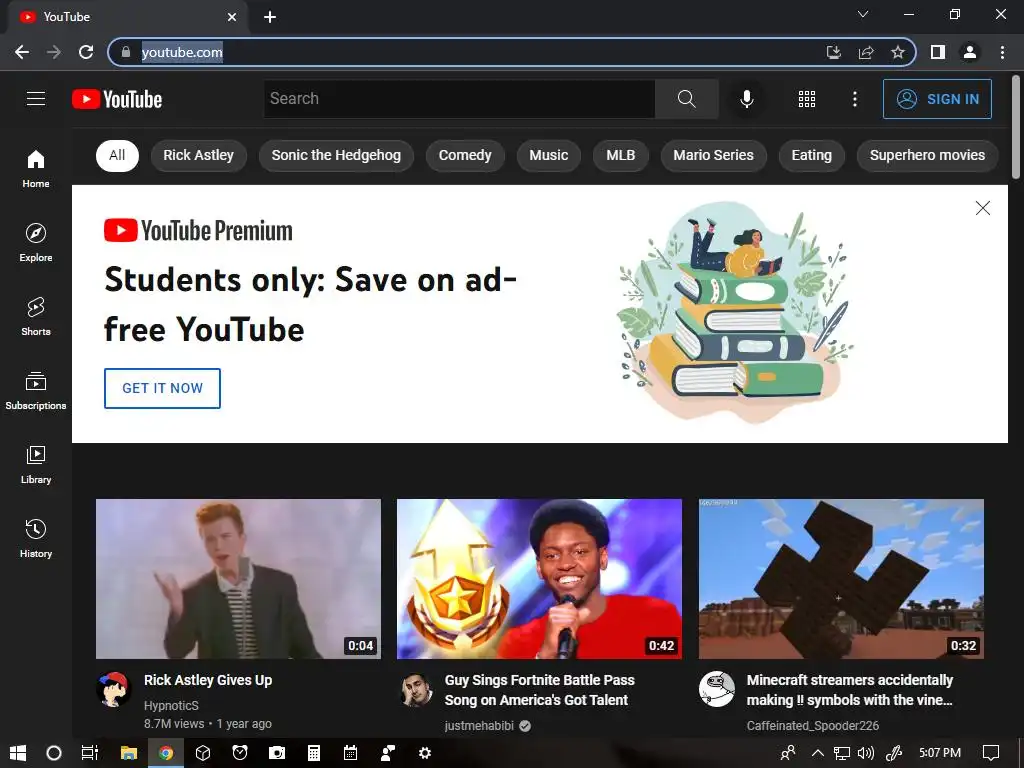Open the HypnoticS channel name
This screenshot has height=768, width=1024.
[171, 706]
